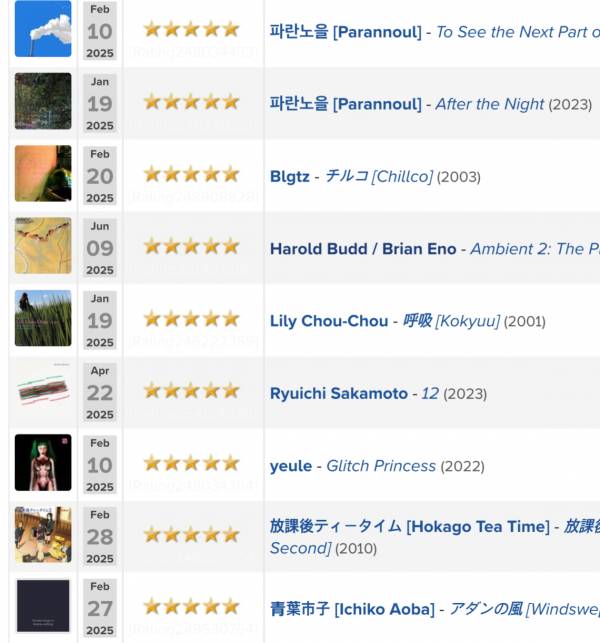Visit the yeule artist page
Viewport: 600px width, 643px height.
coord(291,466)
